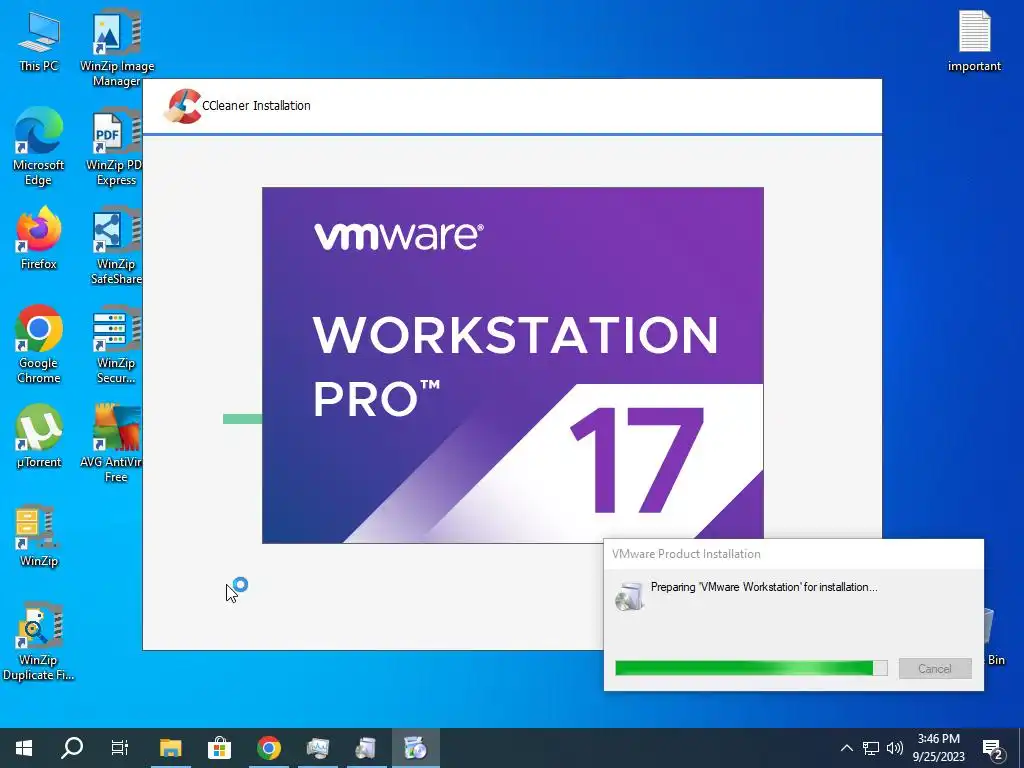Click the 3:46 PM clock and date
This screenshot has width=1024, height=768.
tap(938, 748)
